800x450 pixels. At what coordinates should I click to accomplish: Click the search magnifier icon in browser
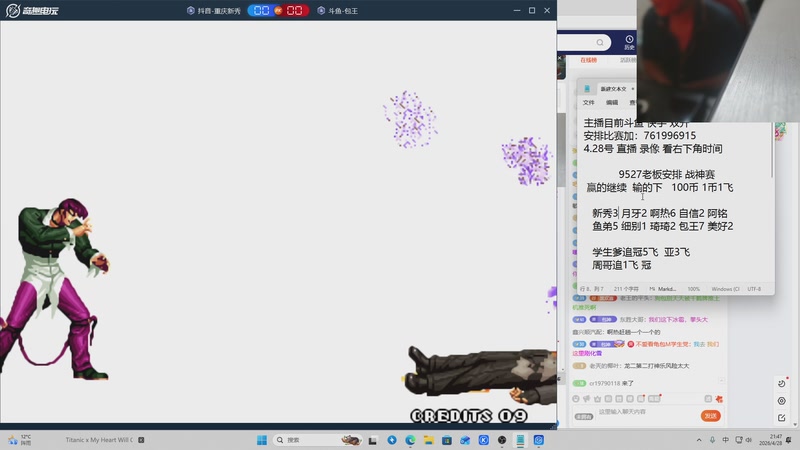pos(600,42)
